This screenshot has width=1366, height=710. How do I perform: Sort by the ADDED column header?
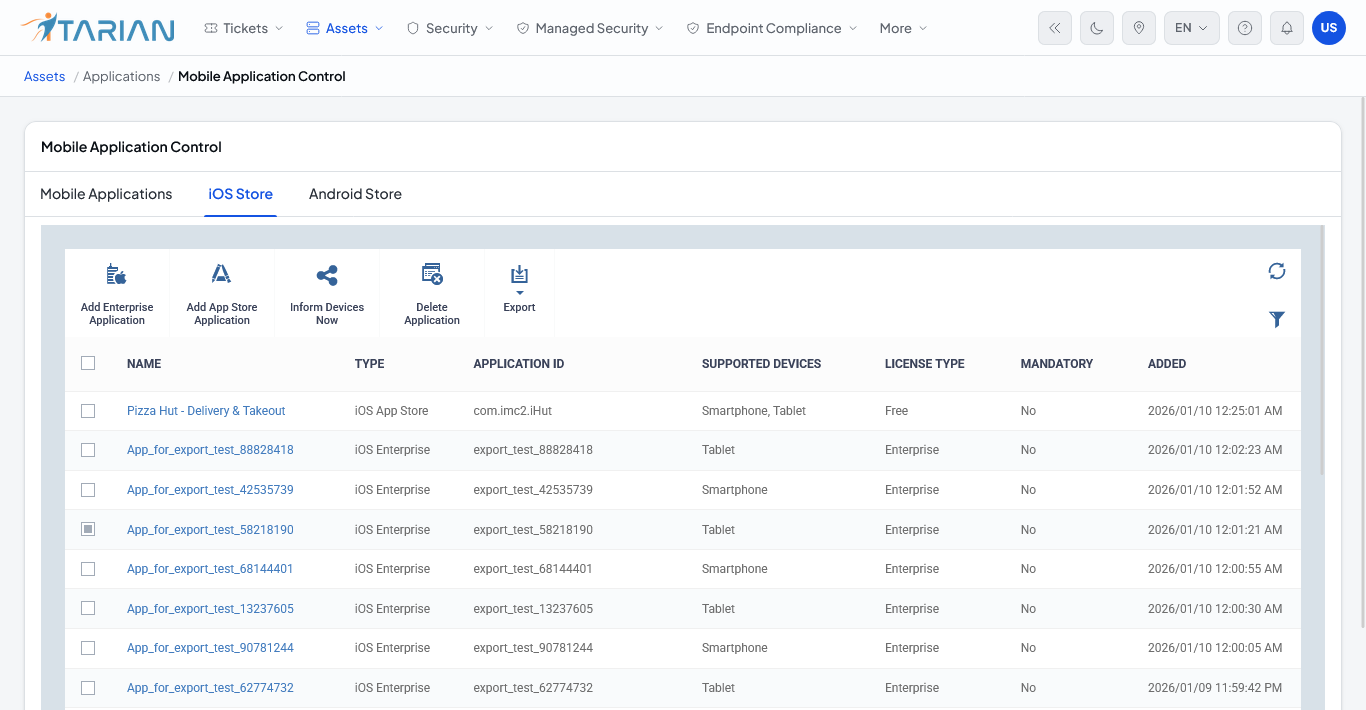point(1167,364)
